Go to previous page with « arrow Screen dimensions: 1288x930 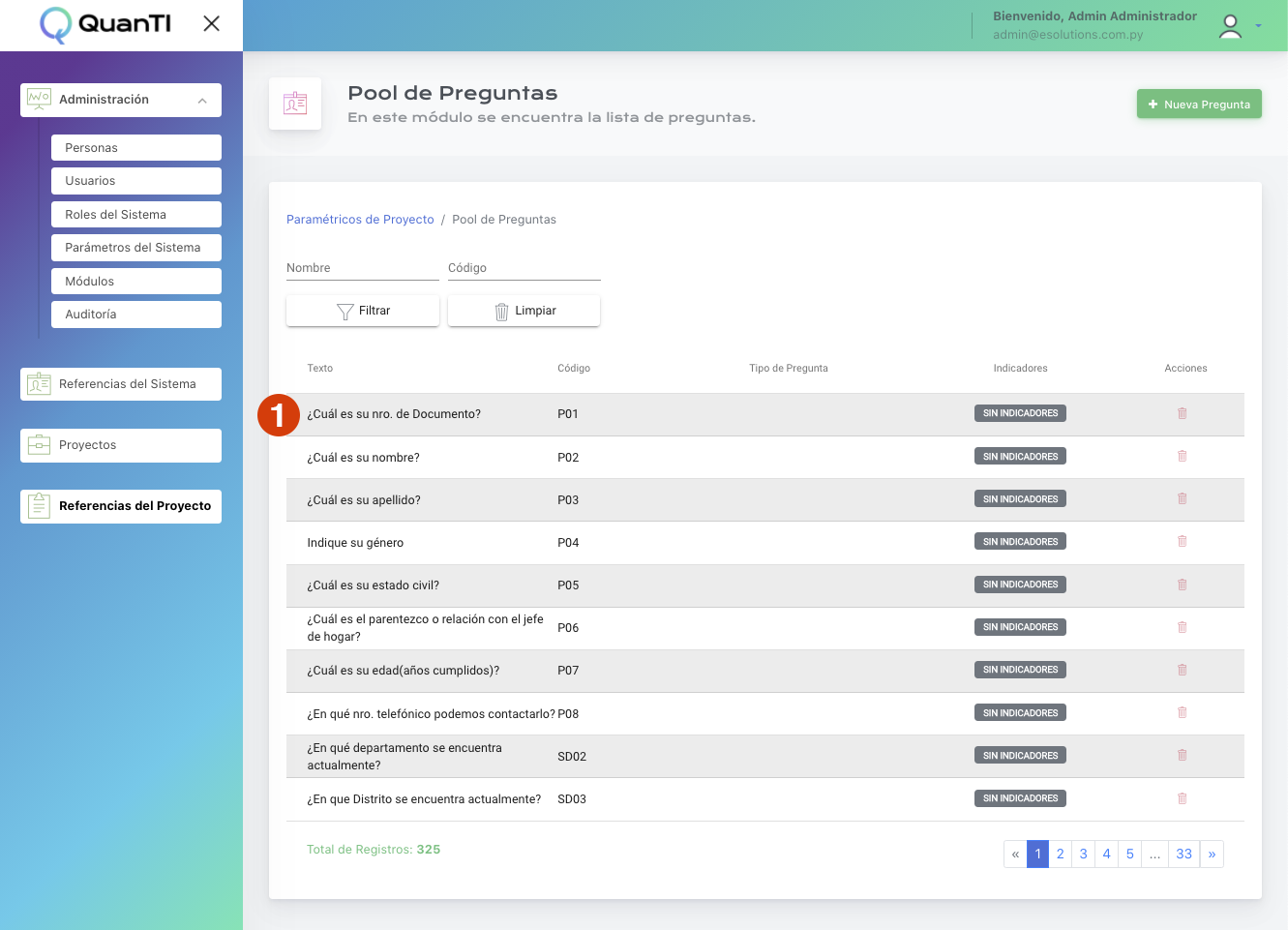click(x=1015, y=854)
